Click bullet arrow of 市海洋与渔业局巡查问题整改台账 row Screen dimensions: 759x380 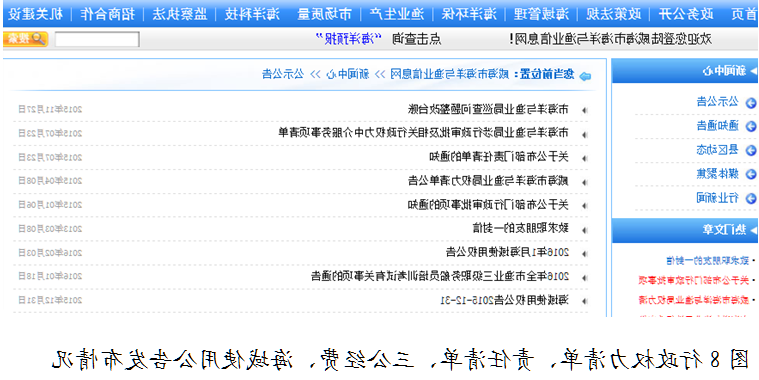click(x=584, y=110)
